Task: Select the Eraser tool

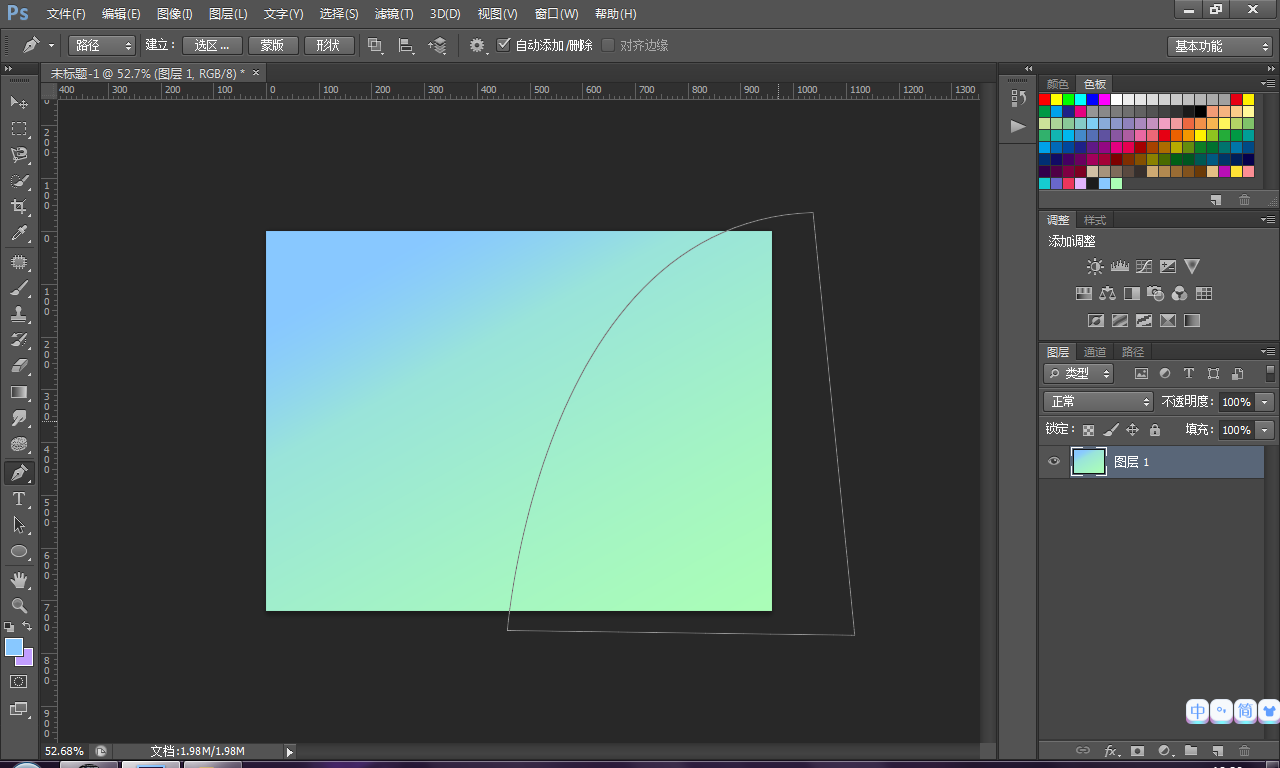Action: pos(19,366)
